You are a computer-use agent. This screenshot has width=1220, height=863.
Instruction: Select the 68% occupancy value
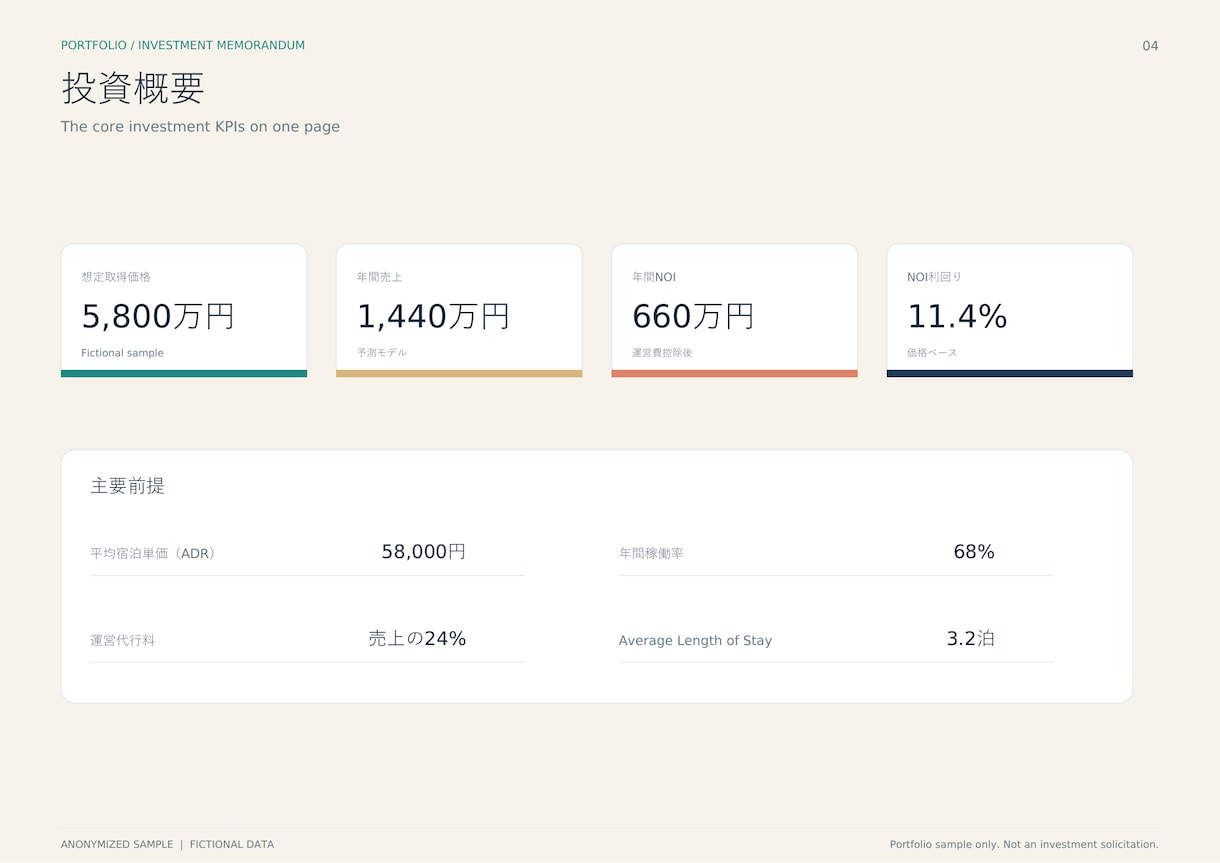[974, 552]
